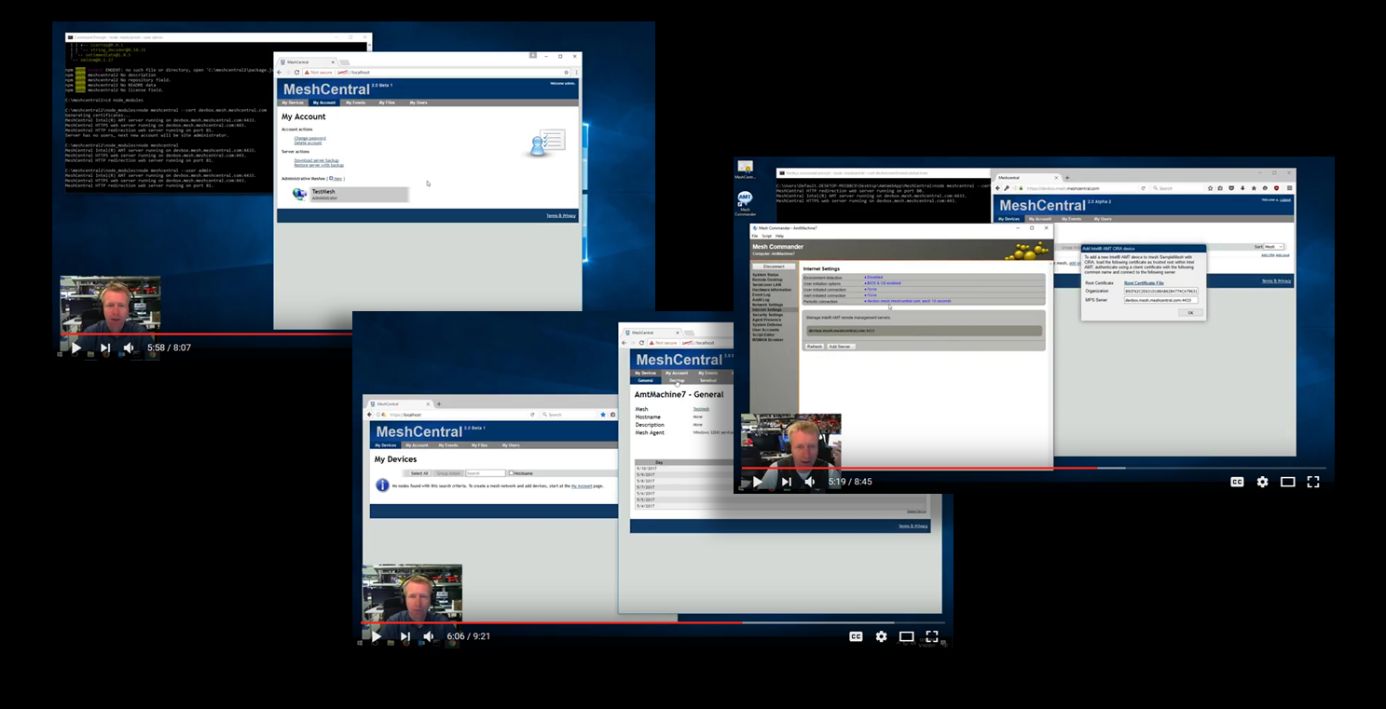Mute the 8:07 video's volume
This screenshot has width=1386, height=709.
click(x=129, y=348)
